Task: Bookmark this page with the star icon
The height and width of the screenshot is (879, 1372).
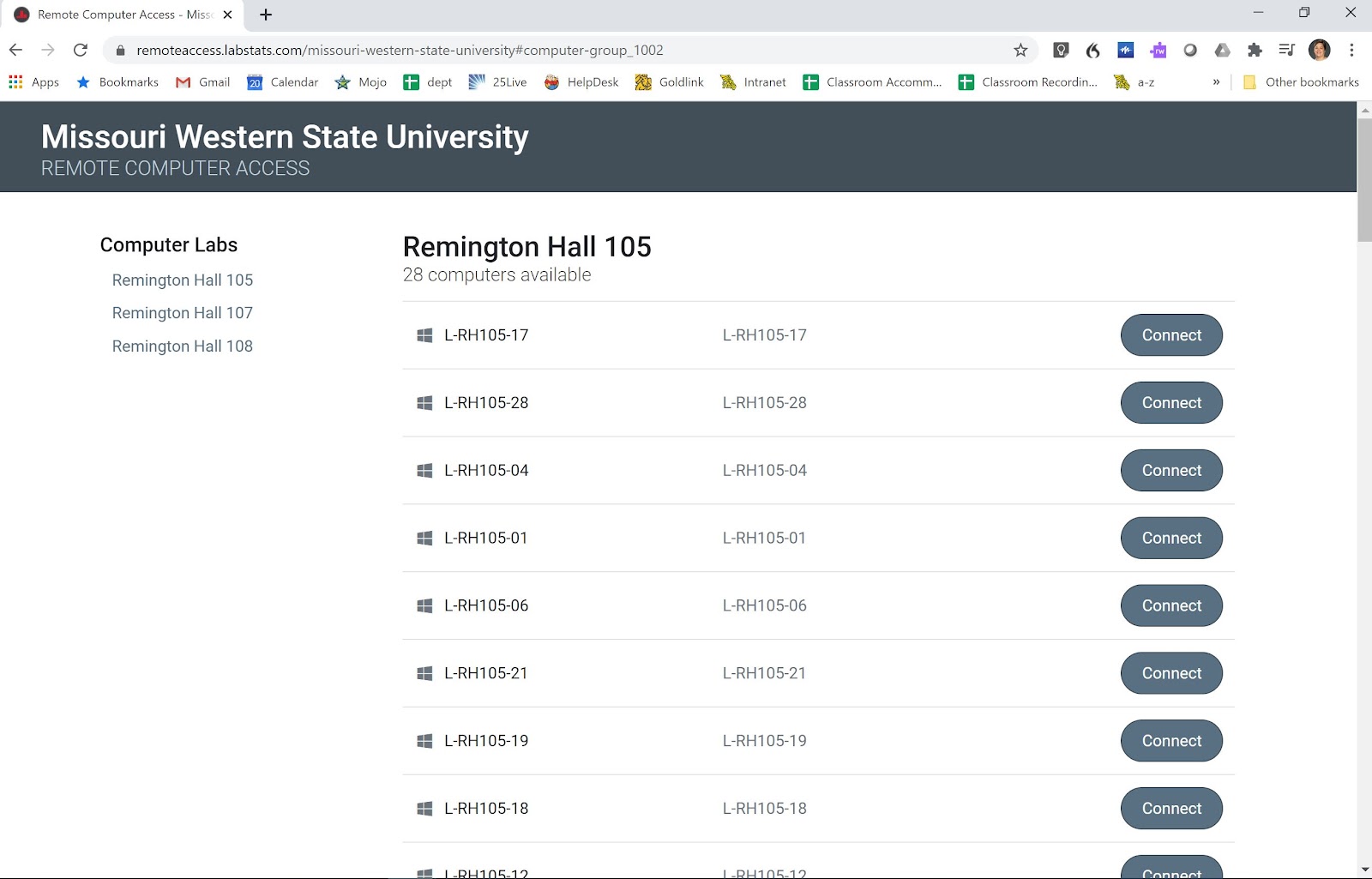Action: click(1020, 50)
